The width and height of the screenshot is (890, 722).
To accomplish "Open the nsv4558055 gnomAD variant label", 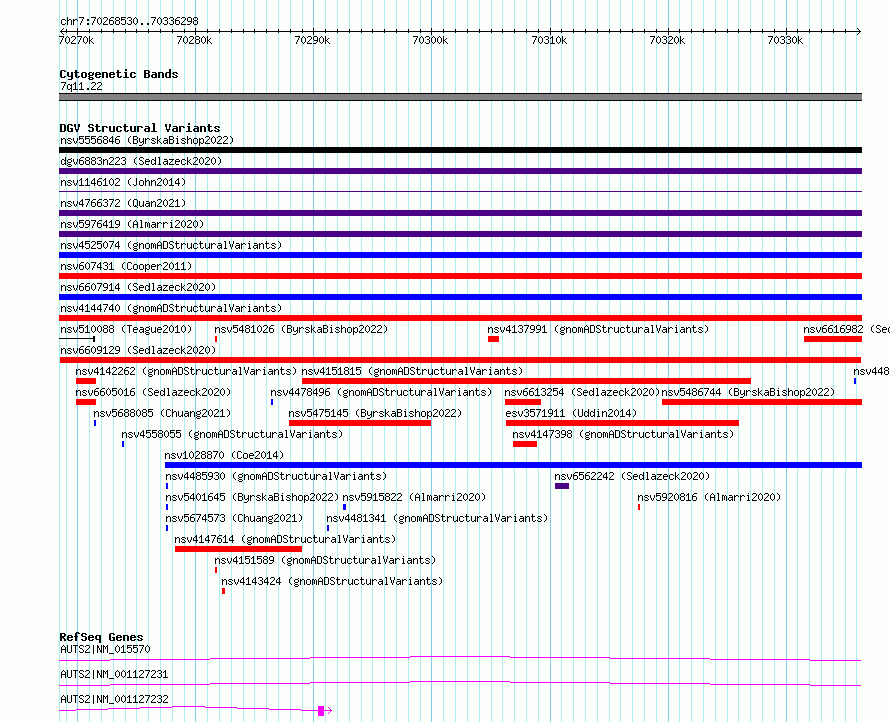I will coord(232,434).
